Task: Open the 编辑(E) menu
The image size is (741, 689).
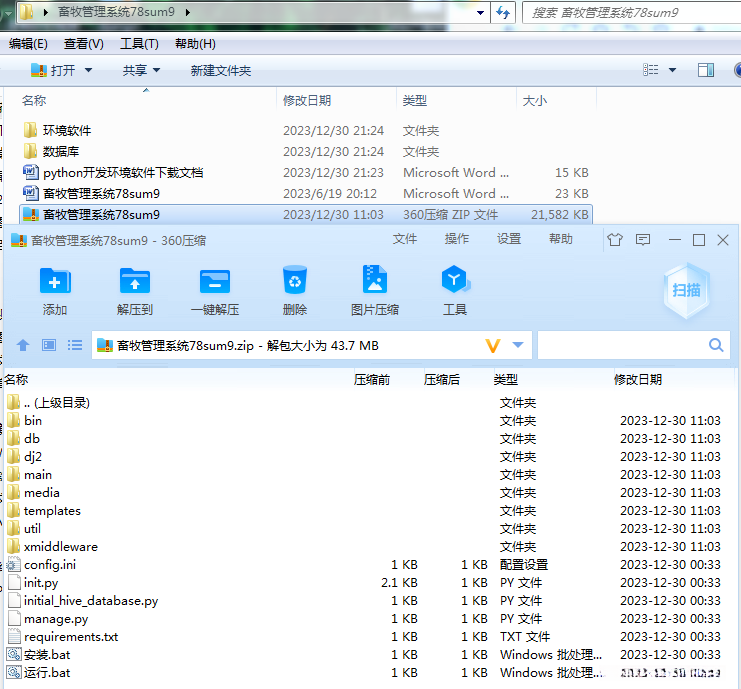Action: [28, 44]
